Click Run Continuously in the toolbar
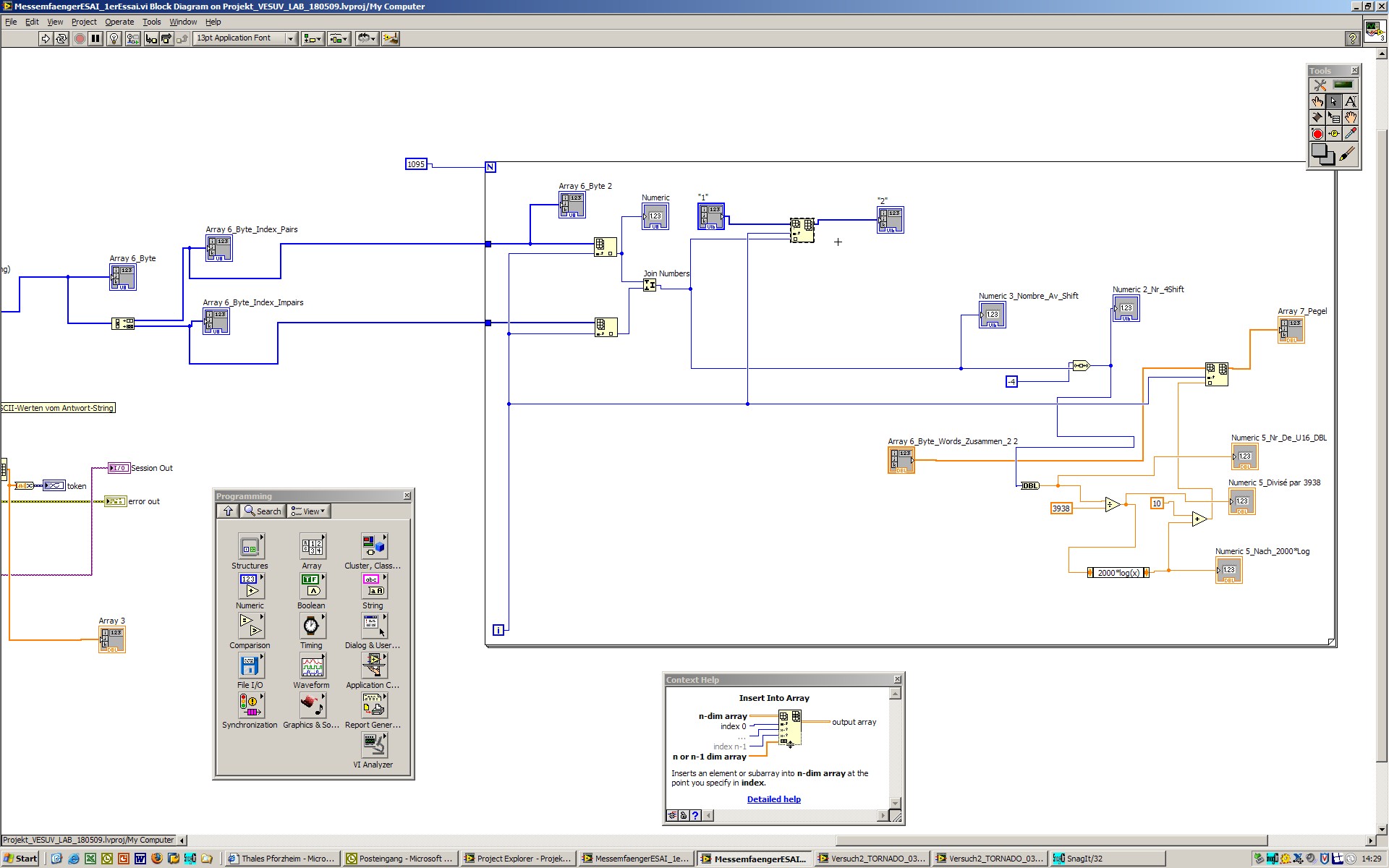Screen dimensions: 1389x868 coord(61,38)
